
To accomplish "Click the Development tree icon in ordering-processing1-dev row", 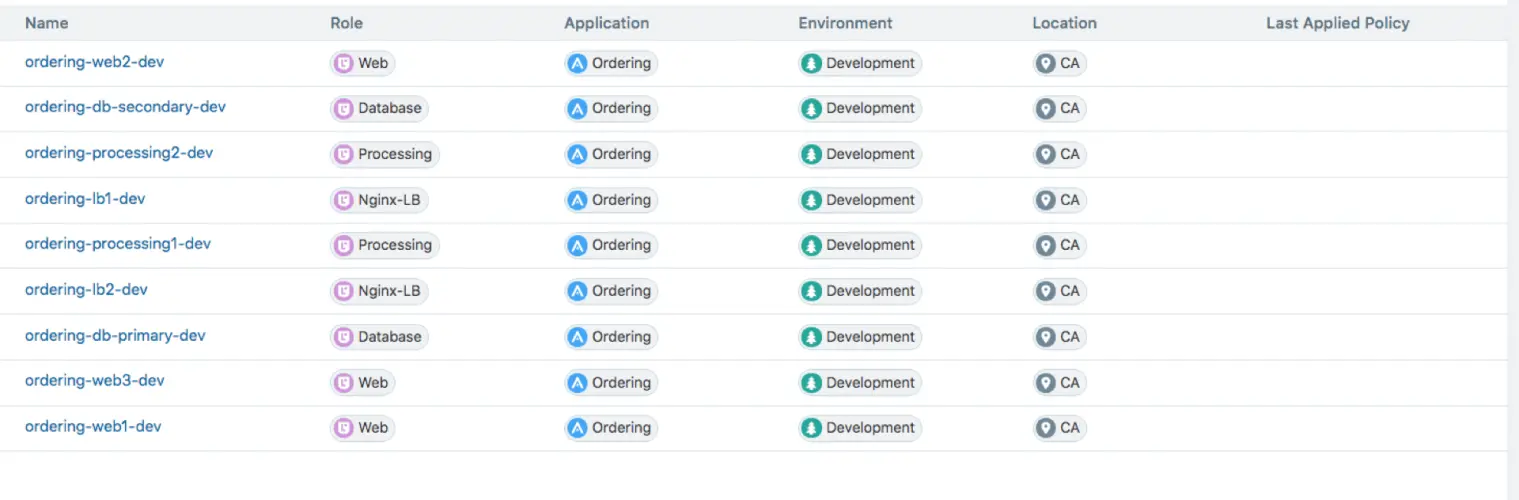I will [x=811, y=246].
